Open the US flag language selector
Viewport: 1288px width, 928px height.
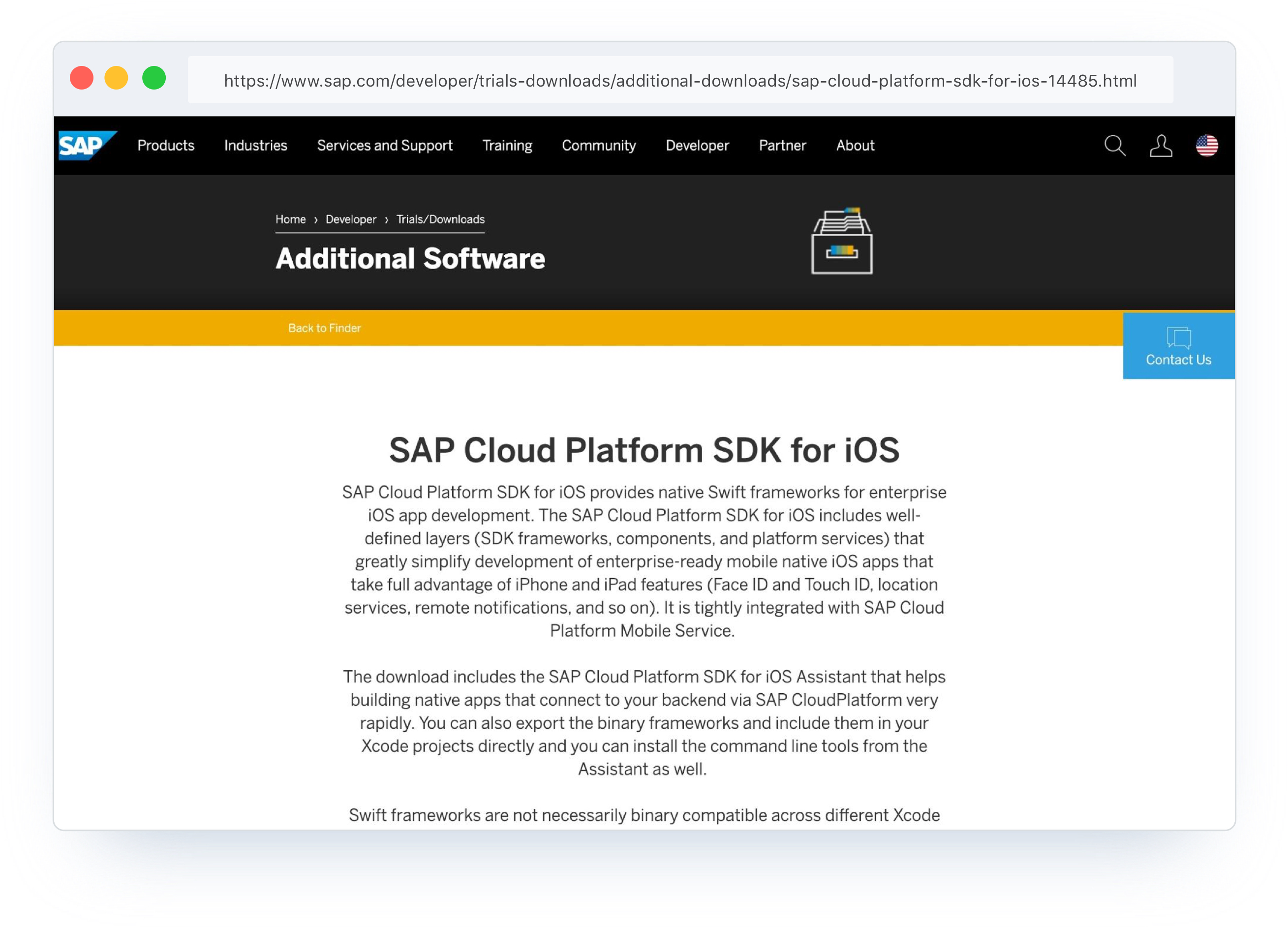(1207, 146)
